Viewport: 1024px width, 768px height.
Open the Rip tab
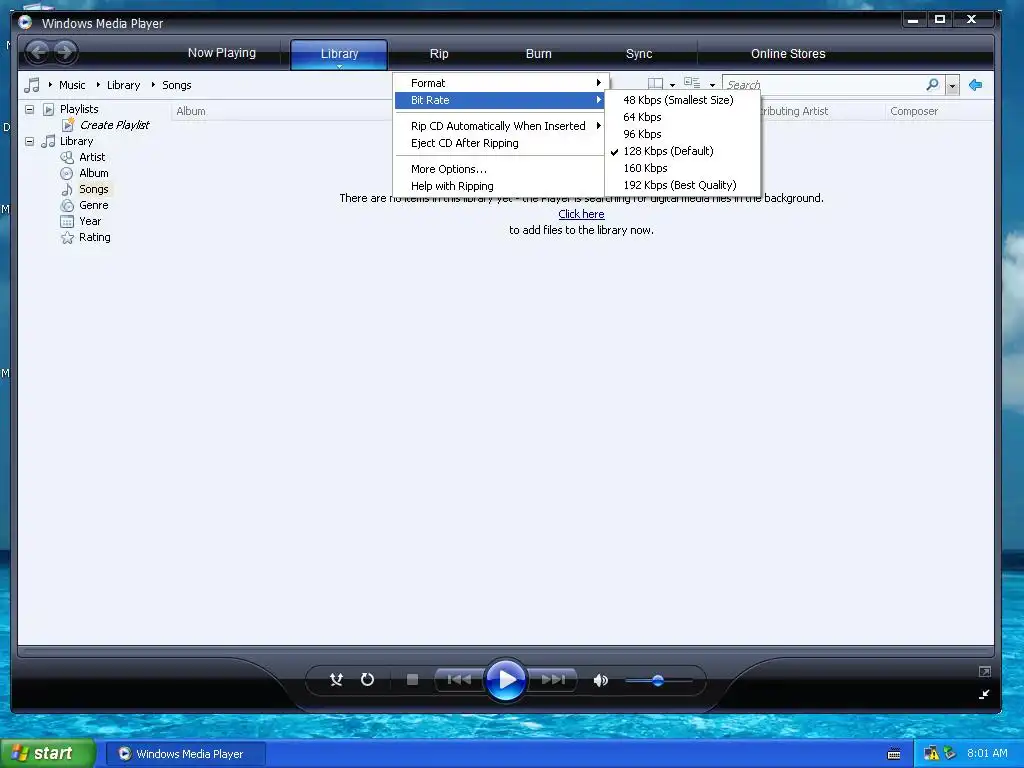pyautogui.click(x=439, y=54)
